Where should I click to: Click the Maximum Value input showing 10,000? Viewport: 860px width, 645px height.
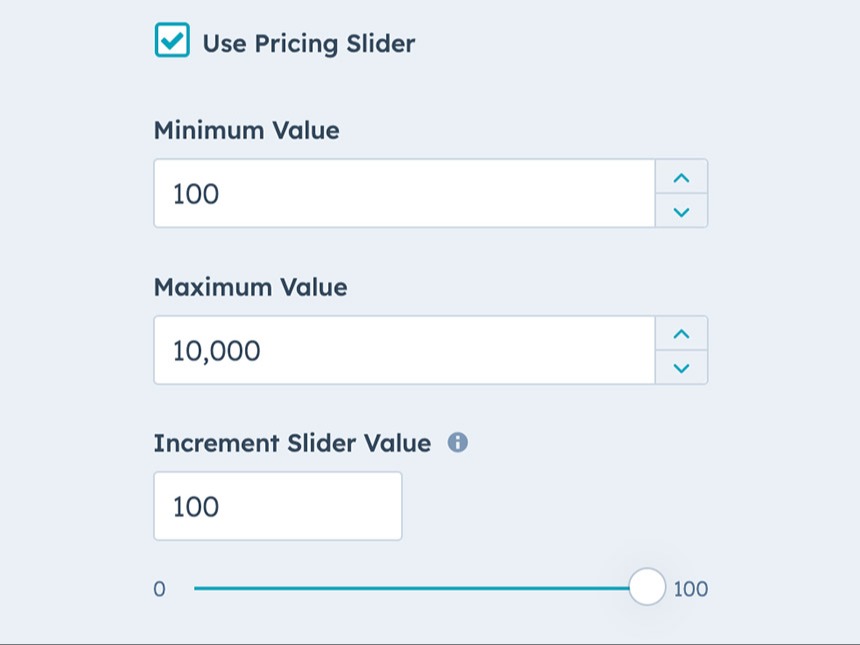click(400, 350)
